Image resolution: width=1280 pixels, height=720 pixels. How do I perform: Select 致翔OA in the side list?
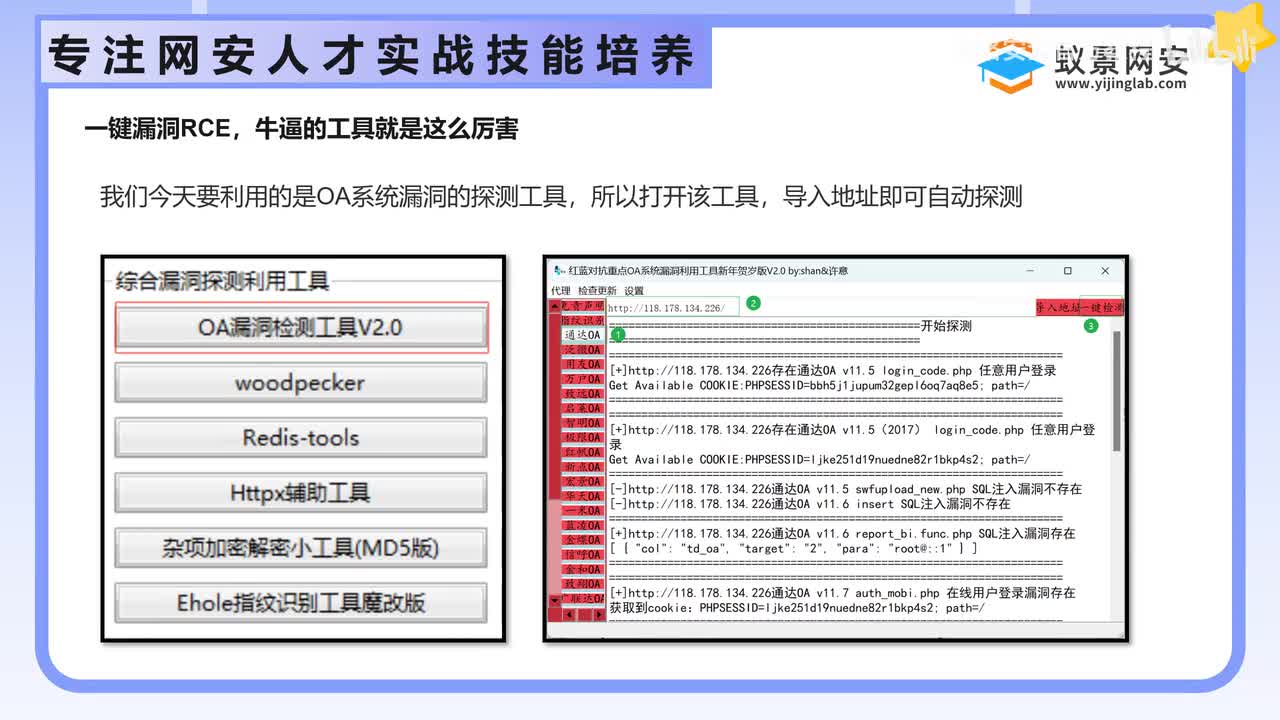[x=583, y=583]
